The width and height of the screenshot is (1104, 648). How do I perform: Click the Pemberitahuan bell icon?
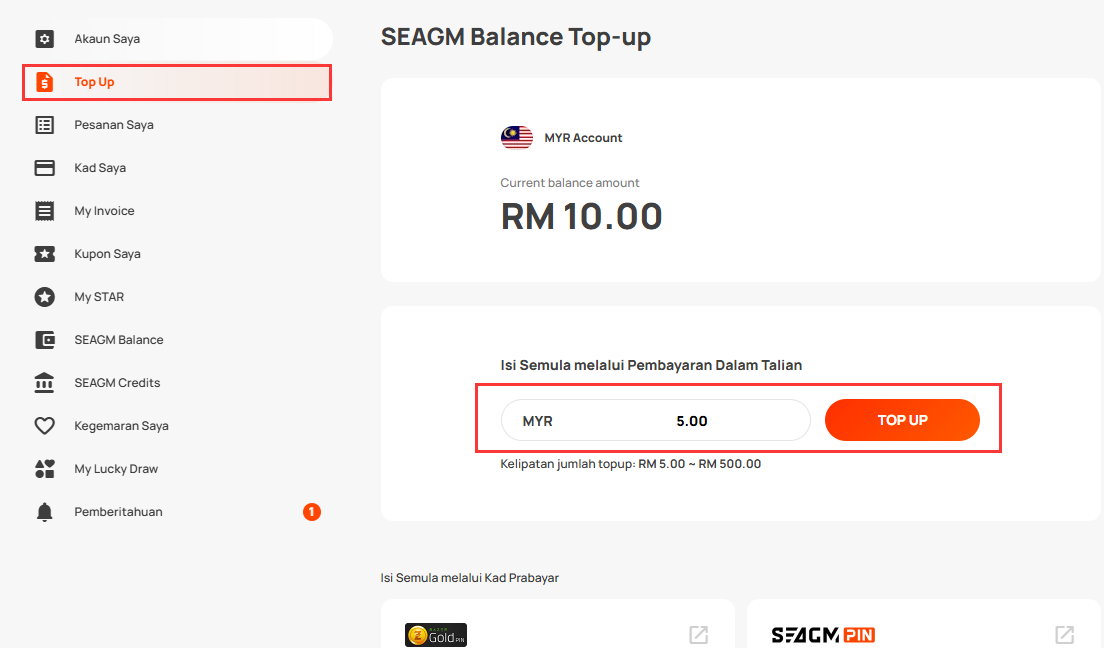tap(44, 511)
